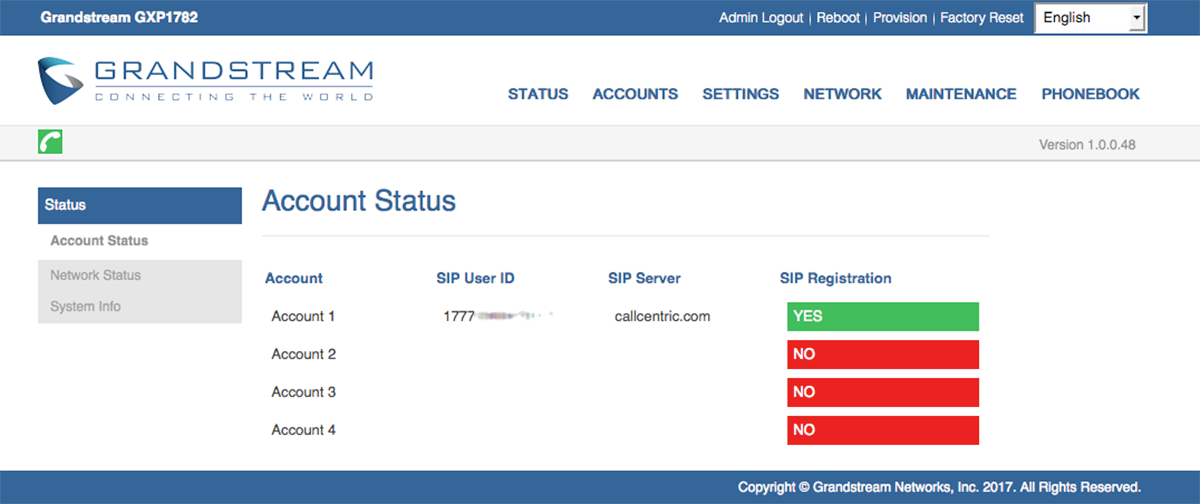This screenshot has width=1200, height=504.
Task: Click the SIP User ID starting with 1777
Action: point(498,316)
